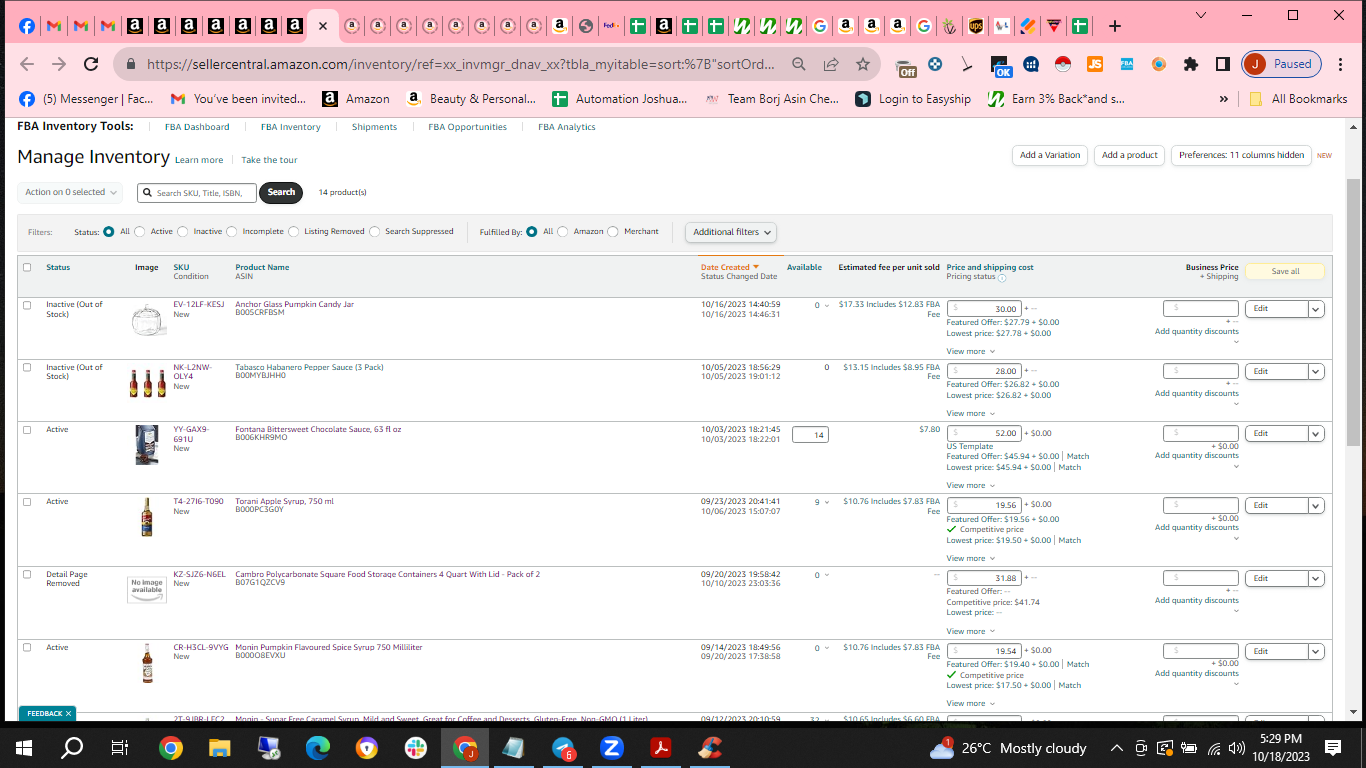This screenshot has width=1366, height=768.
Task: Share this page using the share icon
Action: [x=831, y=64]
